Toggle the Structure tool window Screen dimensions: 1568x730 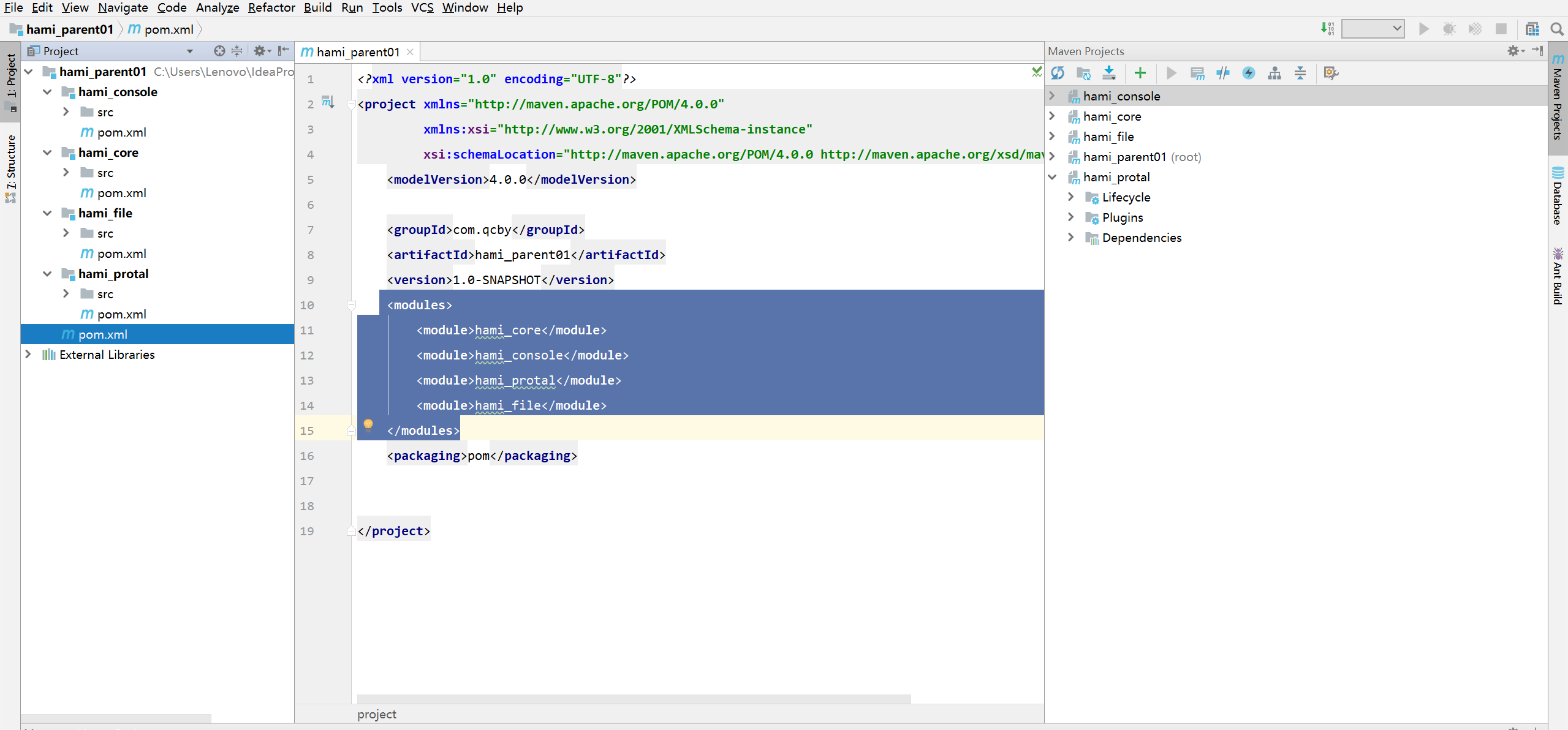10,168
